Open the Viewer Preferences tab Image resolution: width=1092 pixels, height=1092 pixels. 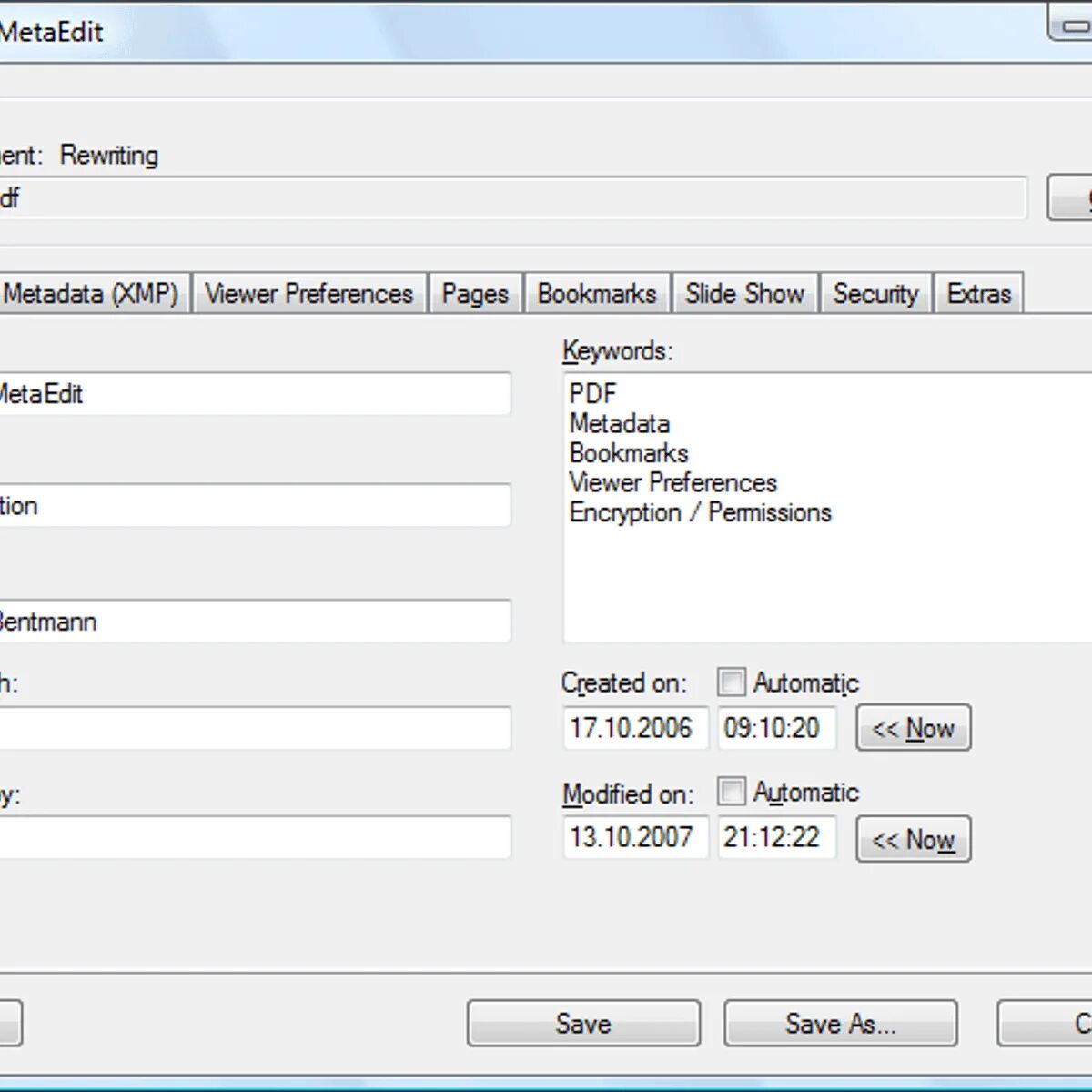pyautogui.click(x=309, y=294)
